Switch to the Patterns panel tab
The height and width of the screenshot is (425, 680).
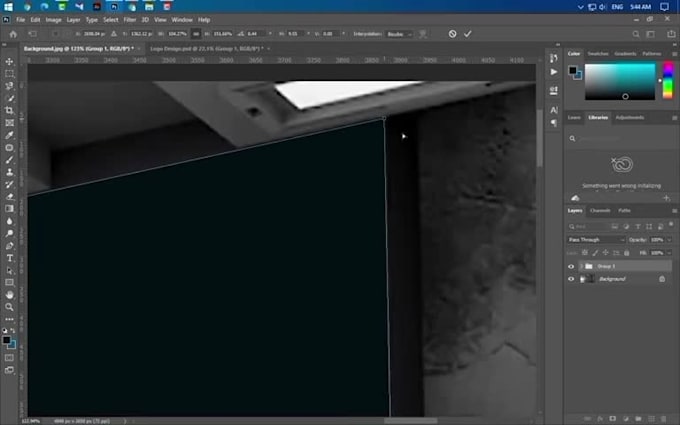click(x=652, y=54)
